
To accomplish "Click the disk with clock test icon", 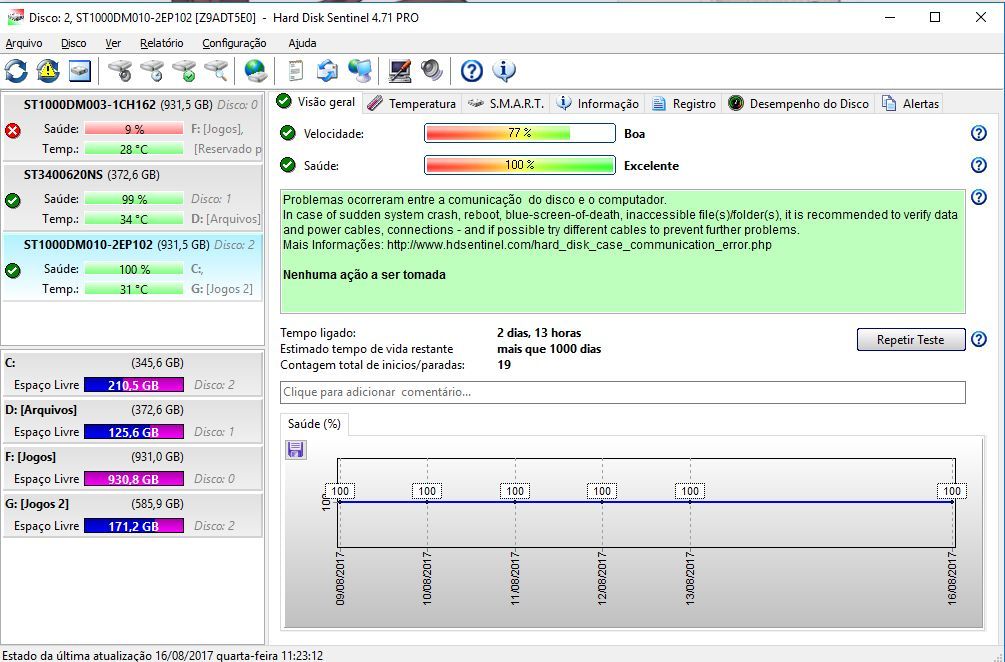I will click(152, 70).
